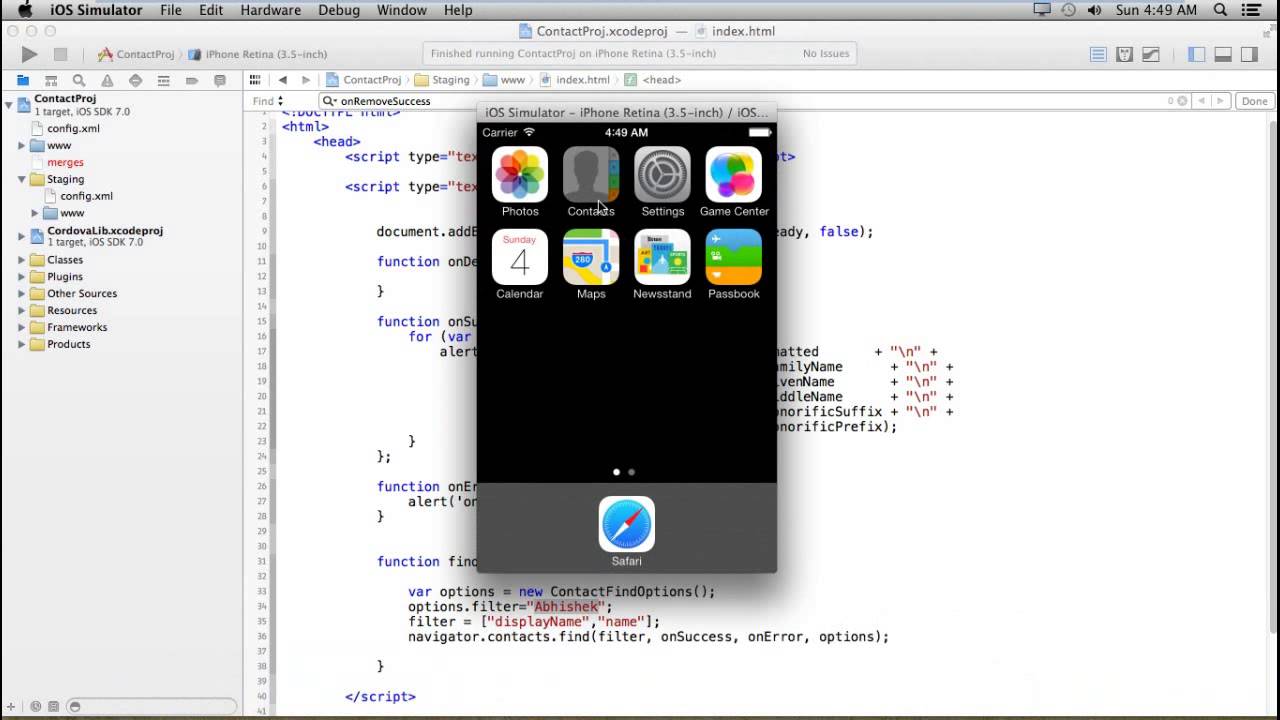Open the Project navigator folder icon
This screenshot has width=1280, height=720.
[x=23, y=80]
